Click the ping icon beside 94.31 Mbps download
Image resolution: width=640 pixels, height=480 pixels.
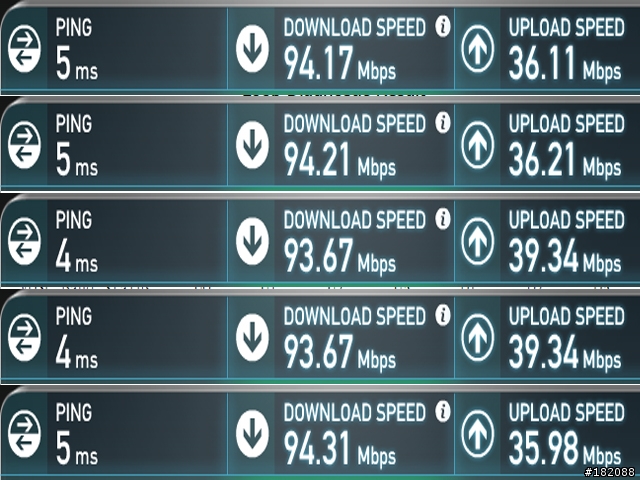click(x=24, y=434)
